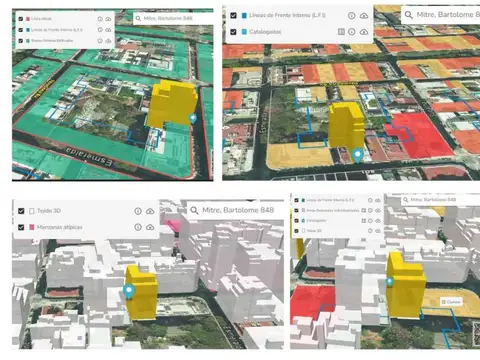This screenshot has width=480, height=360.
Task: Click location pin in red-orange parcels map
Action: coord(358,156)
